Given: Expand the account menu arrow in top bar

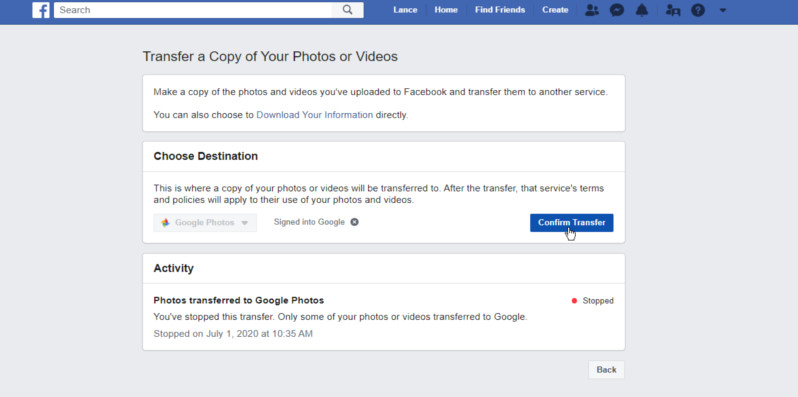Looking at the screenshot, I should click(723, 10).
